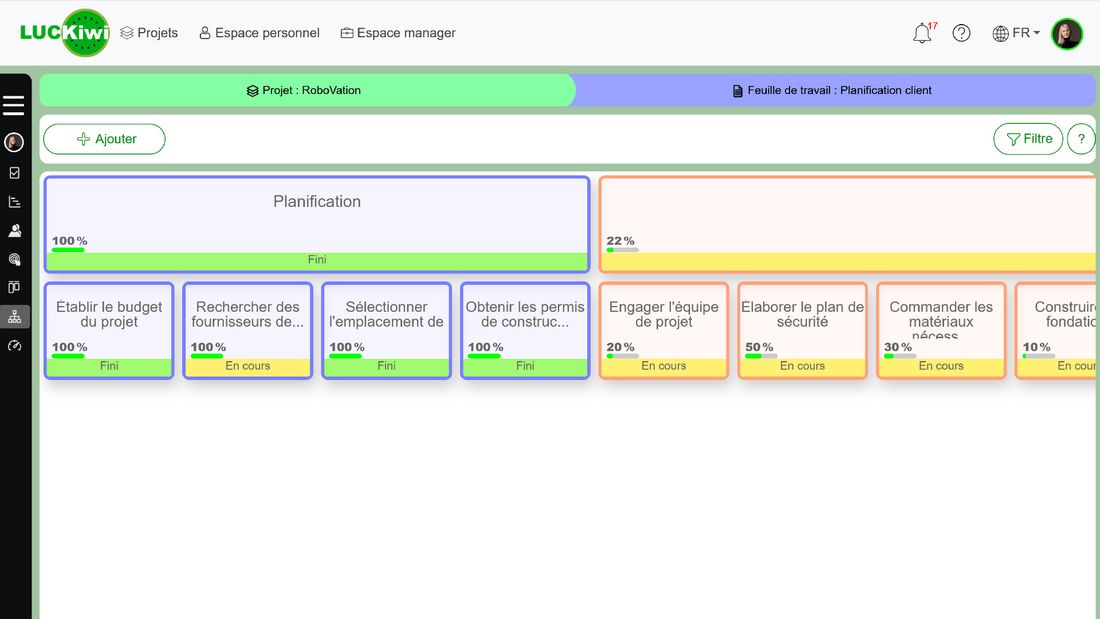
Task: Select the contacts person icon in the sidebar
Action: pyautogui.click(x=13, y=230)
